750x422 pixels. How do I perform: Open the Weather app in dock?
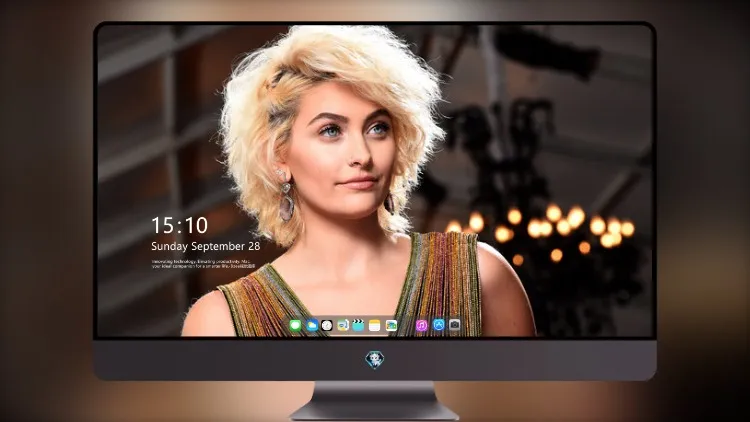click(312, 325)
